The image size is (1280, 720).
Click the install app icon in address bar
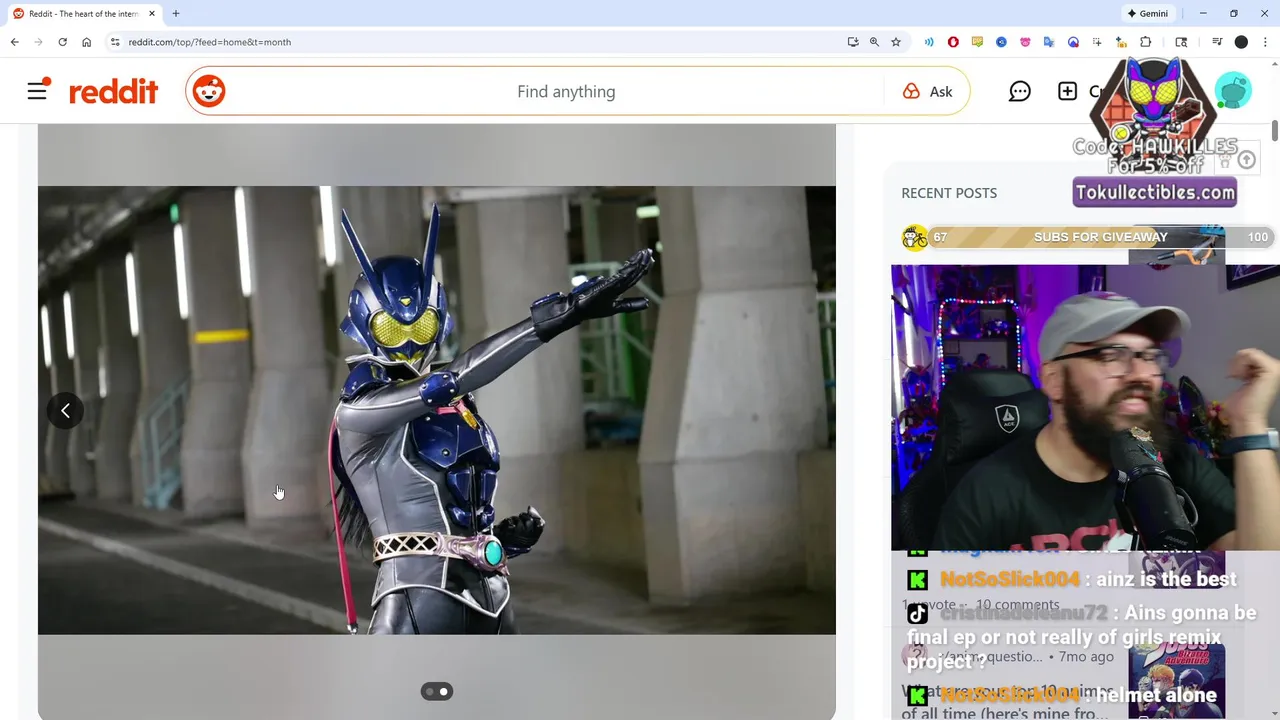pyautogui.click(x=853, y=42)
